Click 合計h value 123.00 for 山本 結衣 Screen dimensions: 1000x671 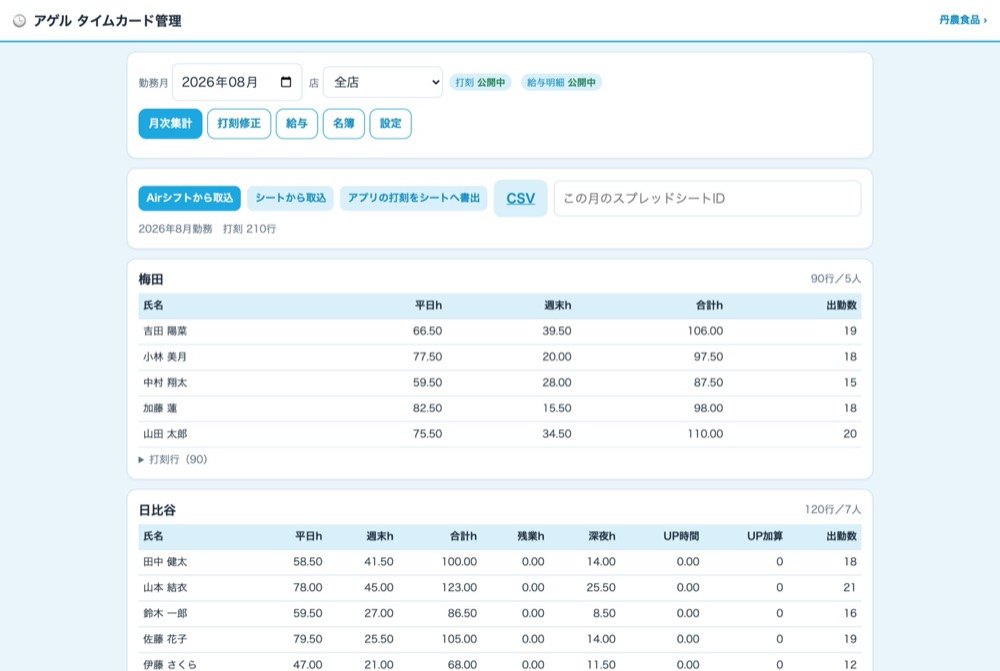[459, 587]
